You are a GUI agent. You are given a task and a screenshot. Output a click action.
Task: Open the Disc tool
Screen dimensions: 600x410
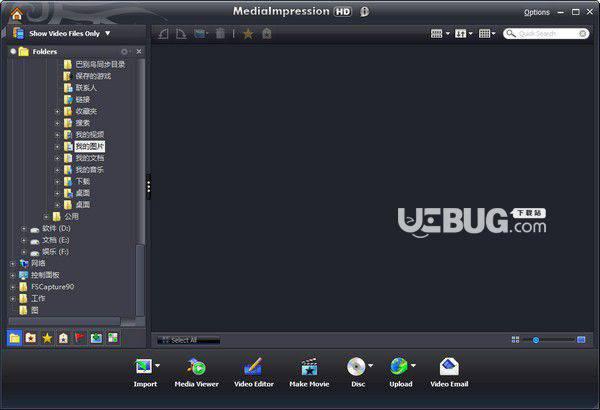(x=358, y=373)
